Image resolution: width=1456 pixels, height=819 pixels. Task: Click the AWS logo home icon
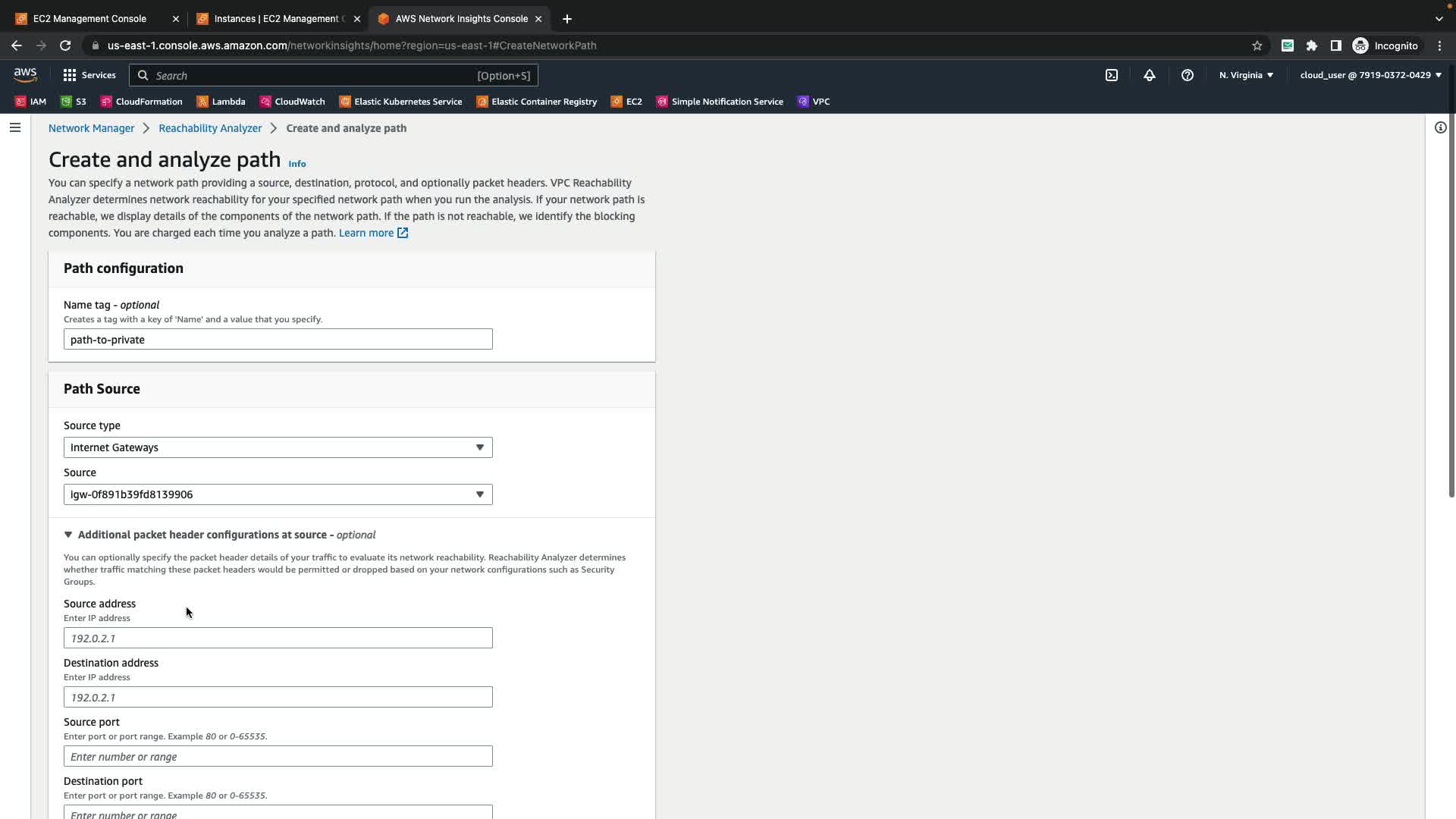click(x=25, y=74)
